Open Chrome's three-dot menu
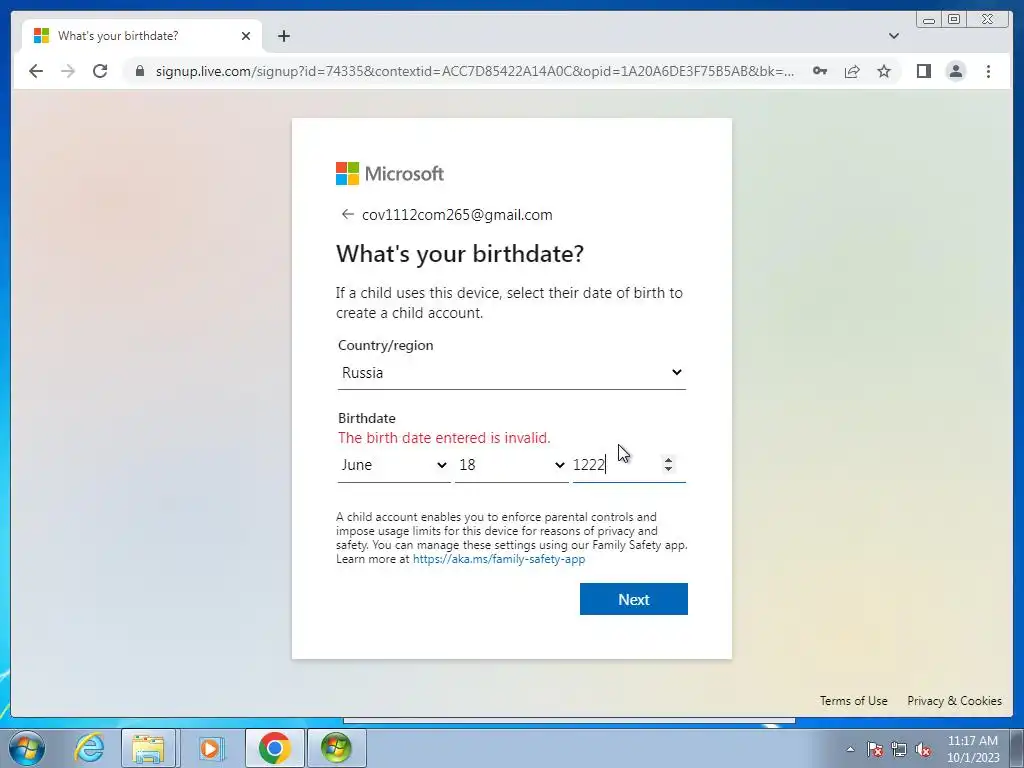Image resolution: width=1024 pixels, height=768 pixels. (988, 71)
